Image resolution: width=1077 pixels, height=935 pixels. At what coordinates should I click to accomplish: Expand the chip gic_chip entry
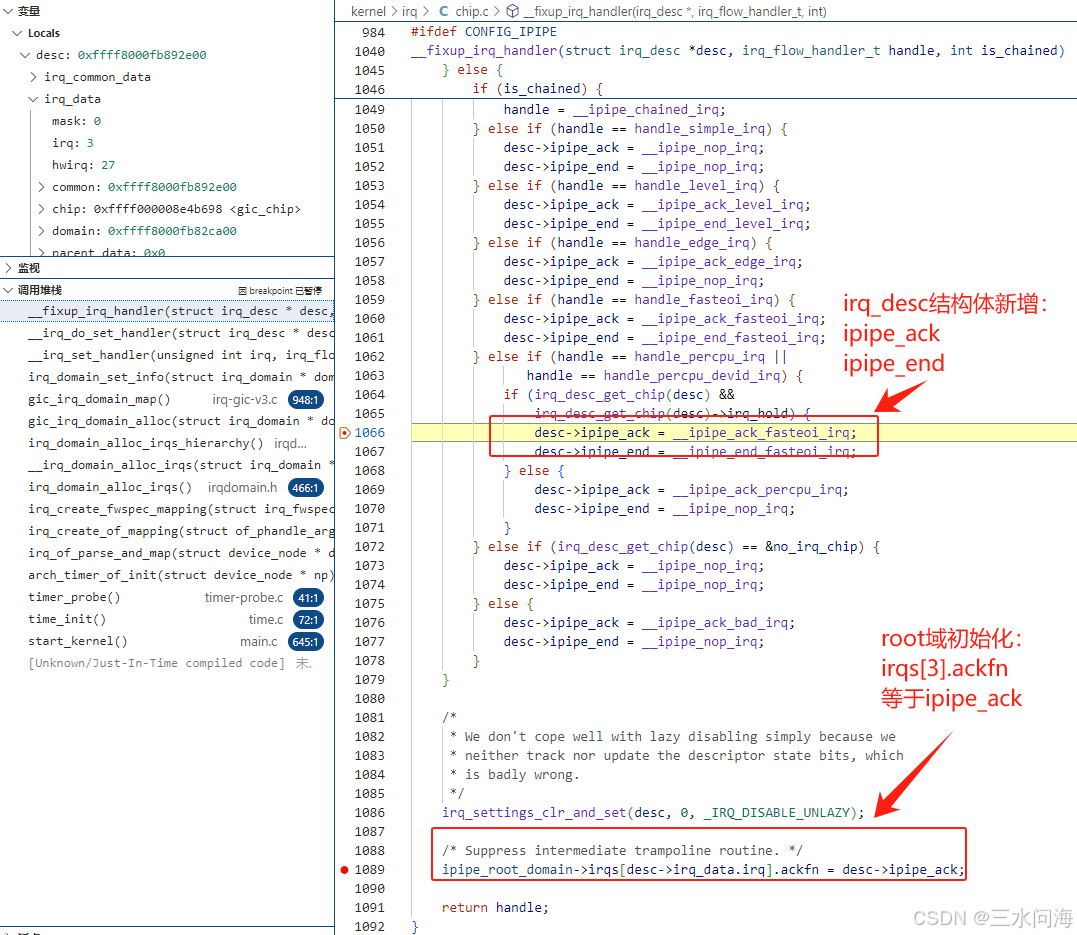click(42, 209)
